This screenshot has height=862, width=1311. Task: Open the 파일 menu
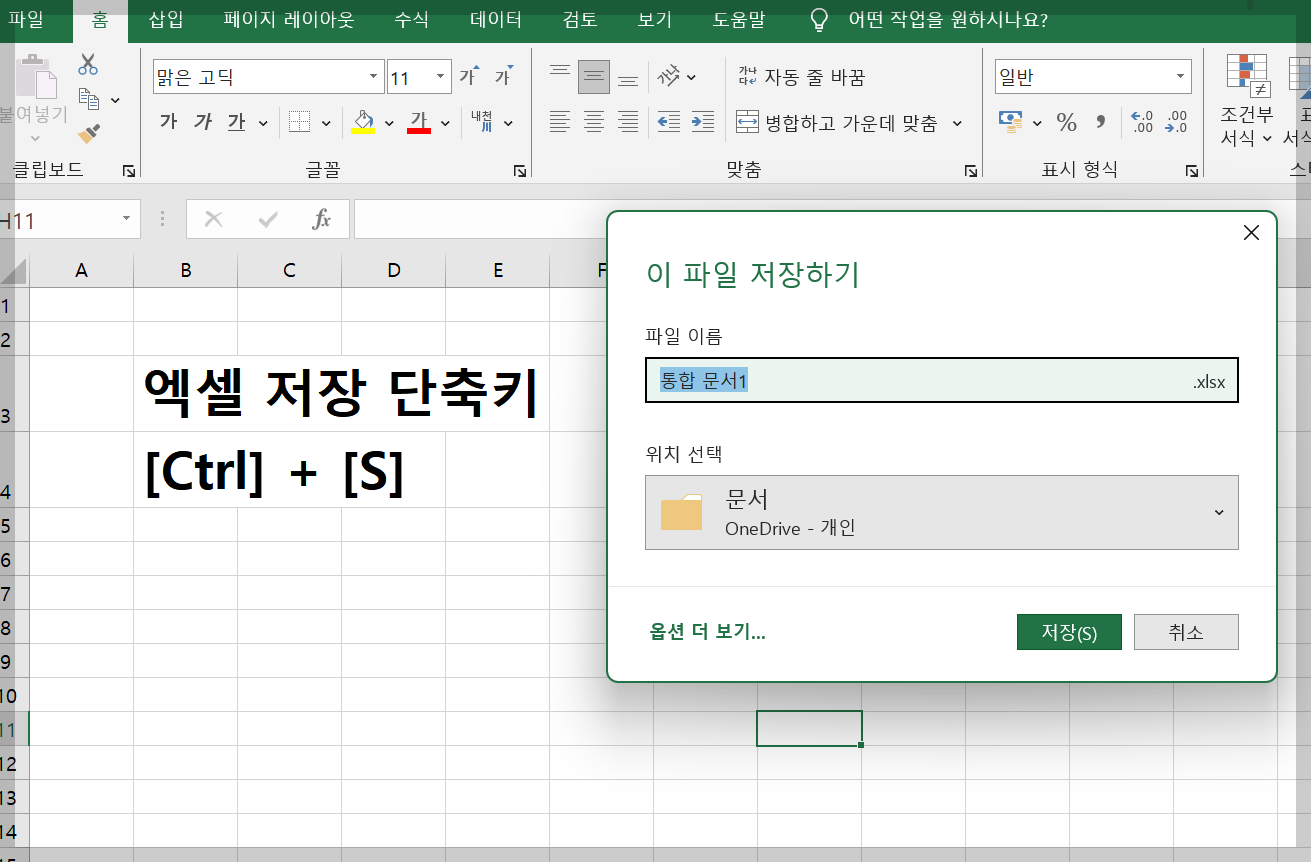tap(28, 18)
